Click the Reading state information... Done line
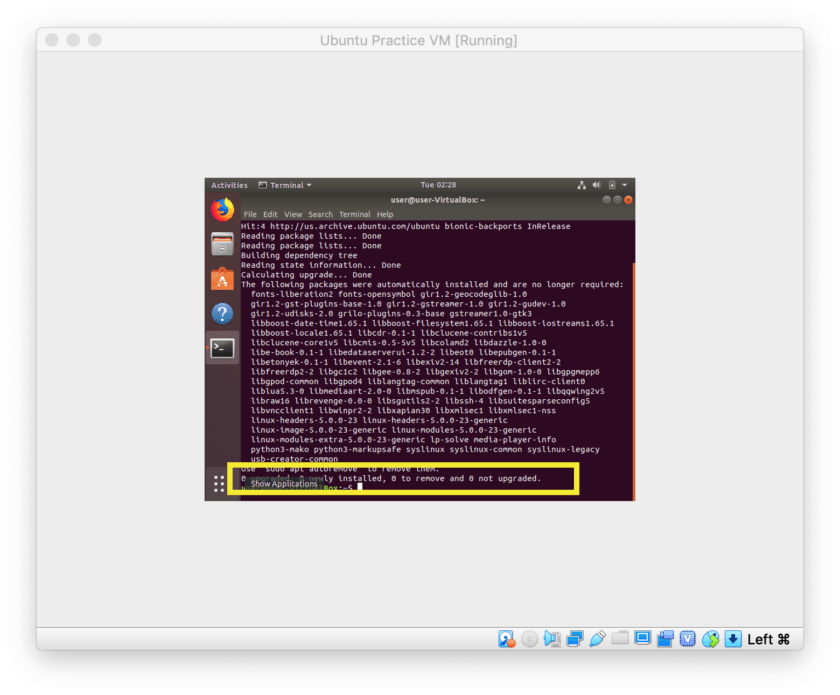 [321, 265]
